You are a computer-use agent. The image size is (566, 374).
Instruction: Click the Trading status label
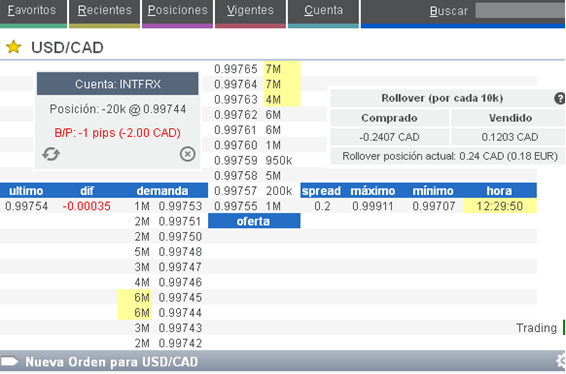(536, 328)
